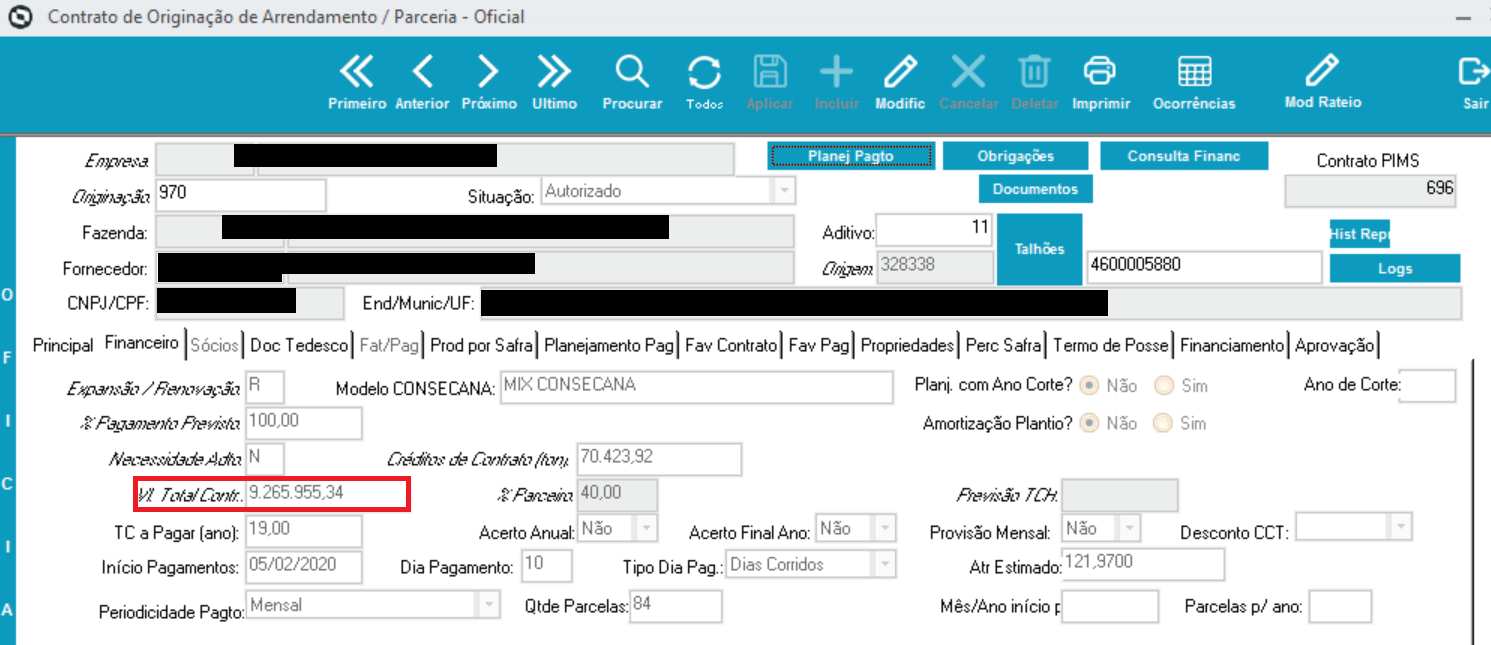Open the Ocorrências grid icon
Viewport: 1491px width, 645px height.
1194,73
